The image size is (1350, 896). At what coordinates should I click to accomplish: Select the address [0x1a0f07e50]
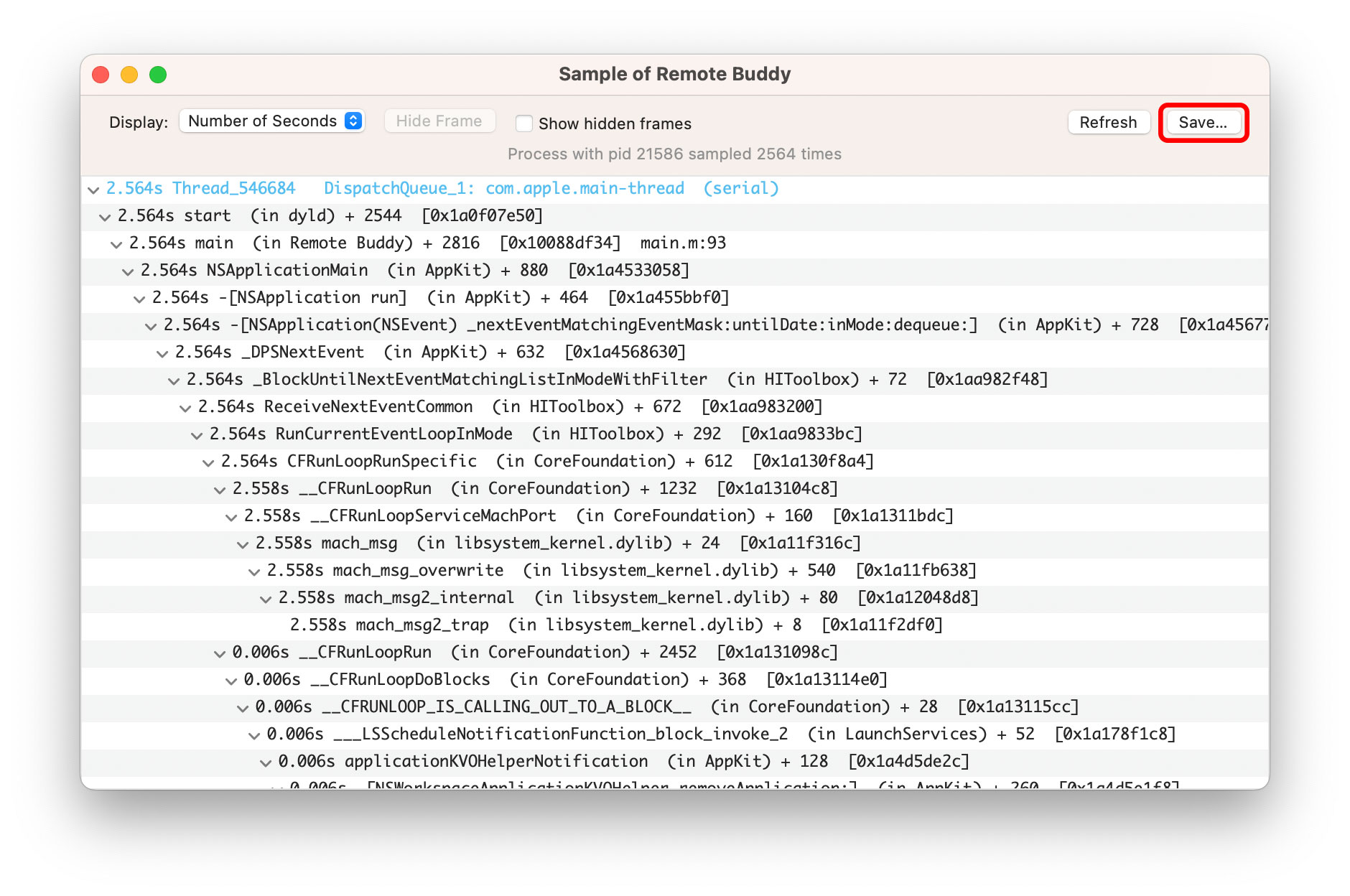[483, 215]
